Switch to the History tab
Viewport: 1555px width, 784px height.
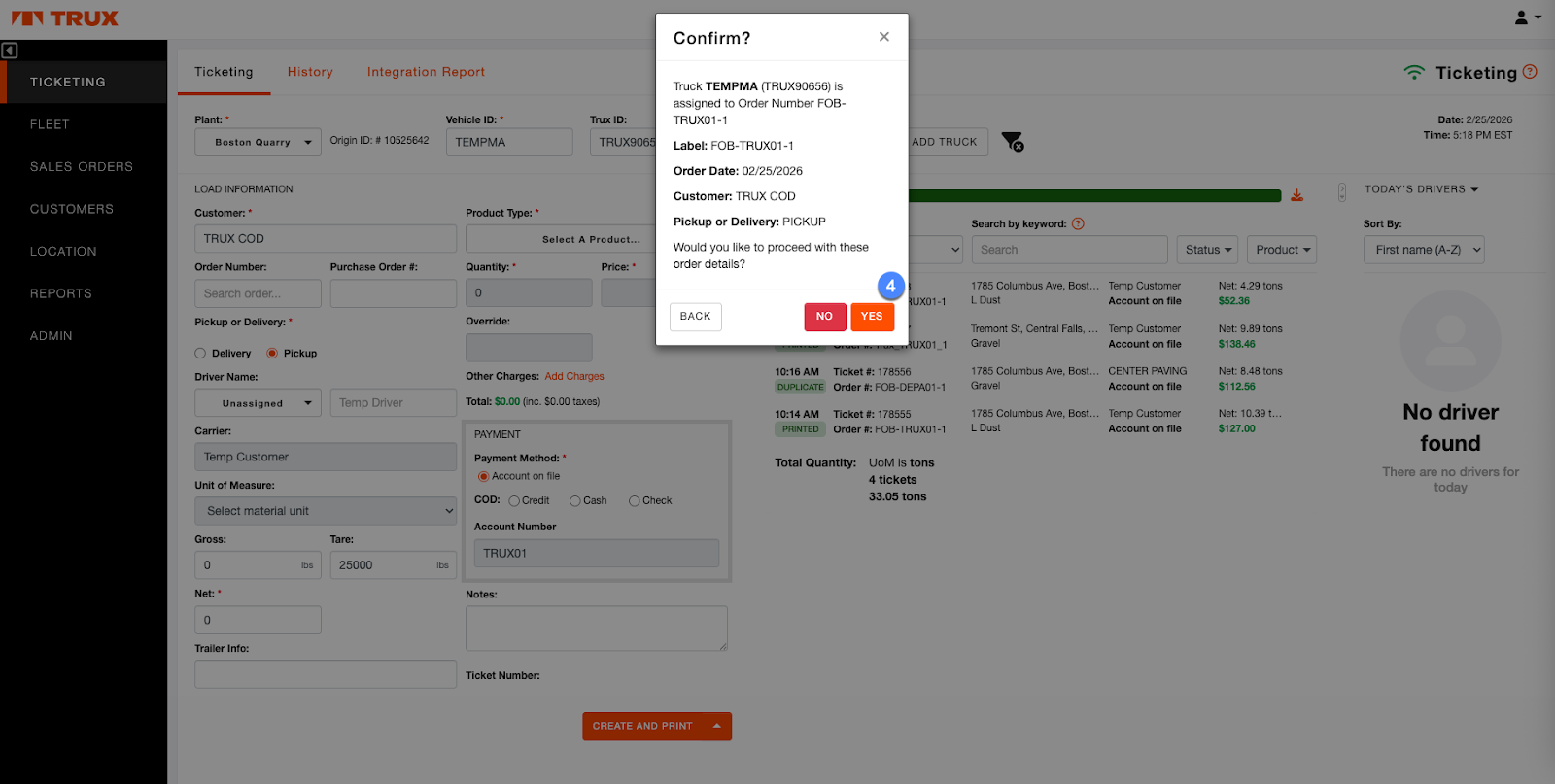[310, 72]
